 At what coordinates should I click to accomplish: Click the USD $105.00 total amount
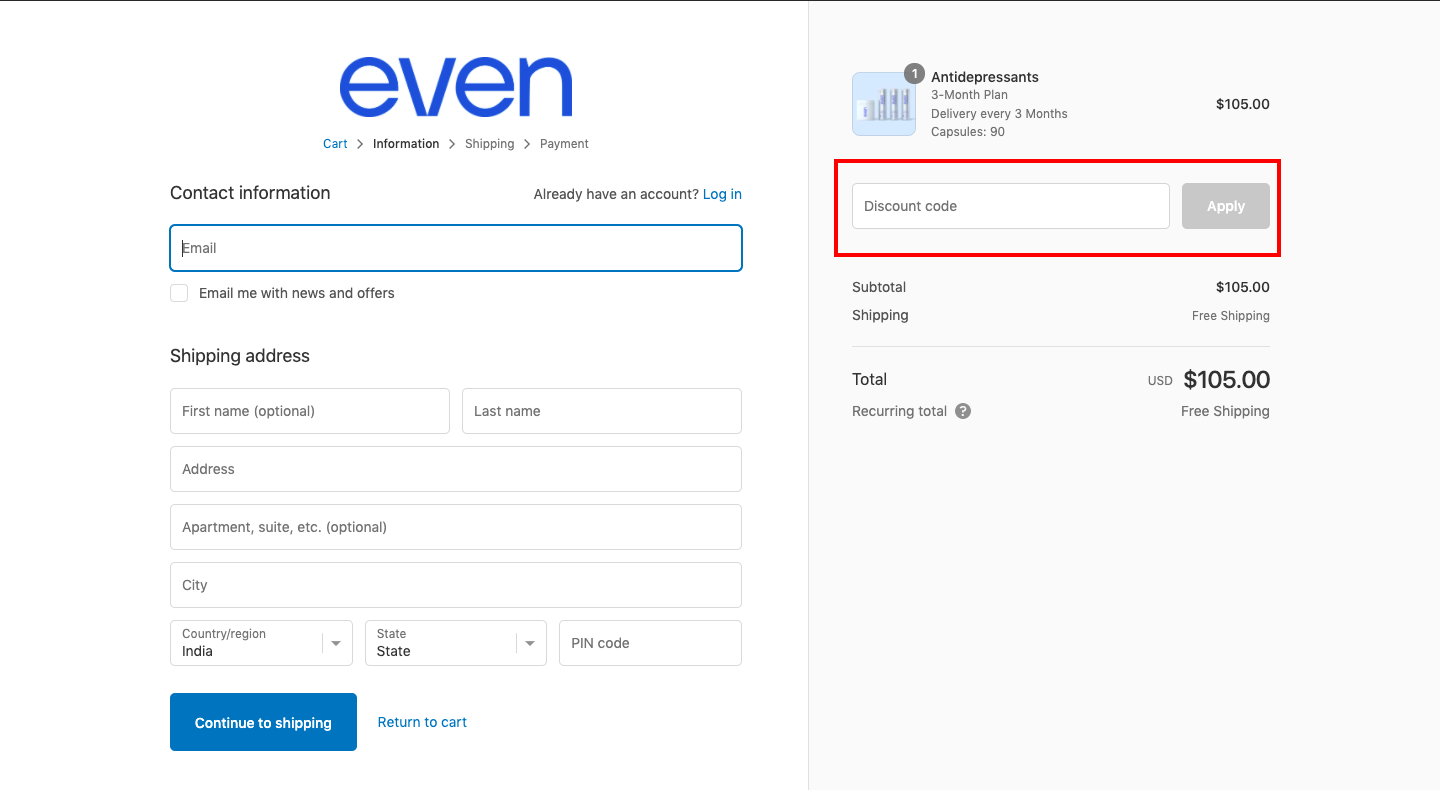[x=1209, y=380]
